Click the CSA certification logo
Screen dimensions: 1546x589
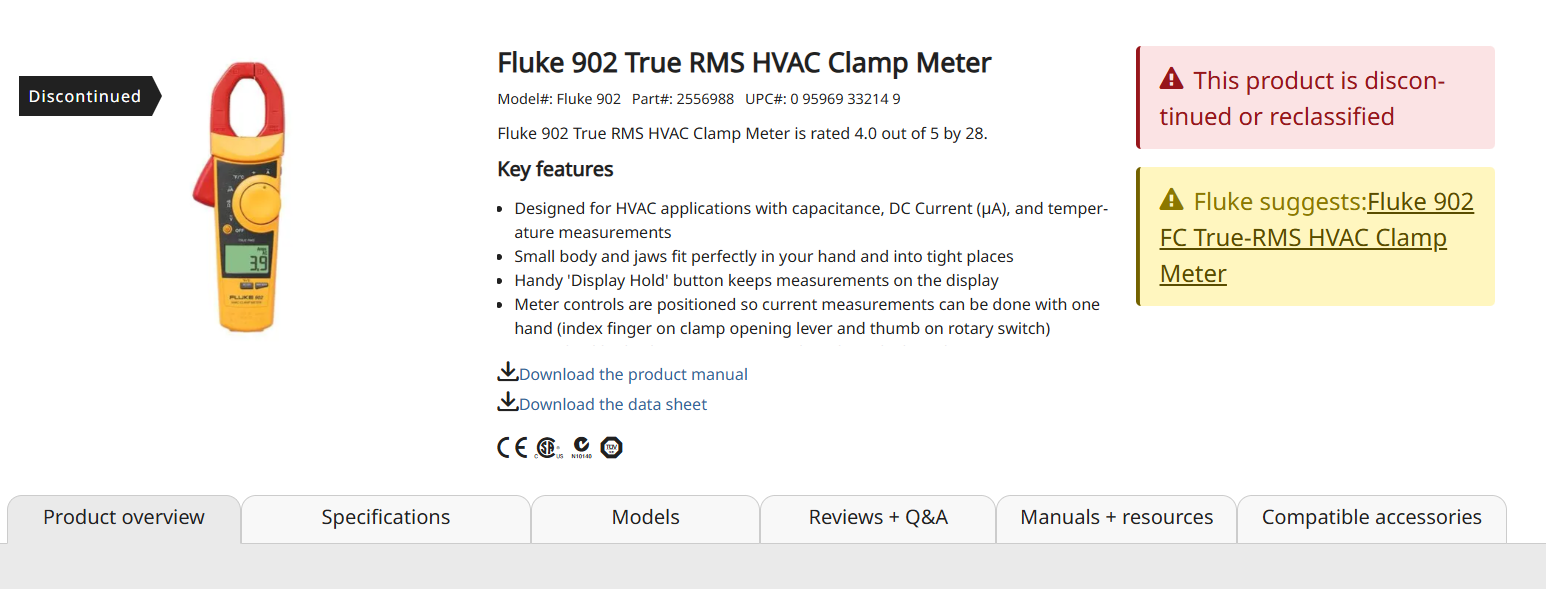tap(547, 448)
